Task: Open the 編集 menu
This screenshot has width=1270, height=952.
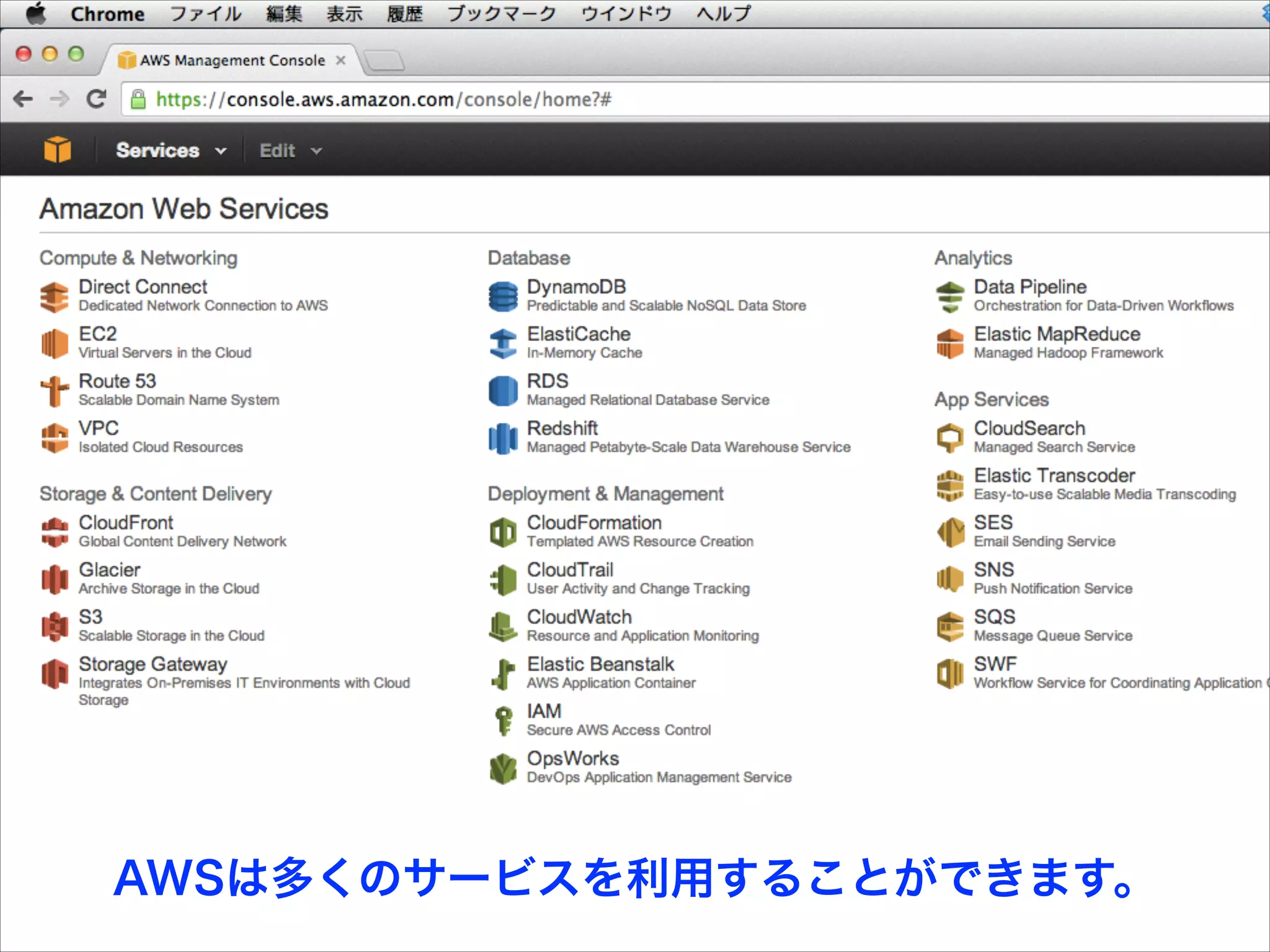Action: (x=284, y=14)
